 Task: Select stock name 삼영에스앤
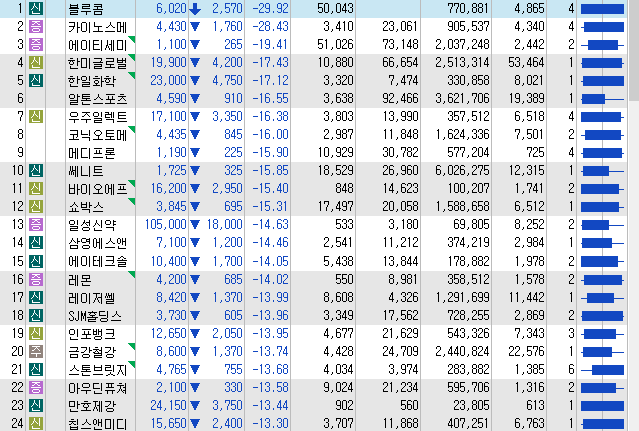97,243
